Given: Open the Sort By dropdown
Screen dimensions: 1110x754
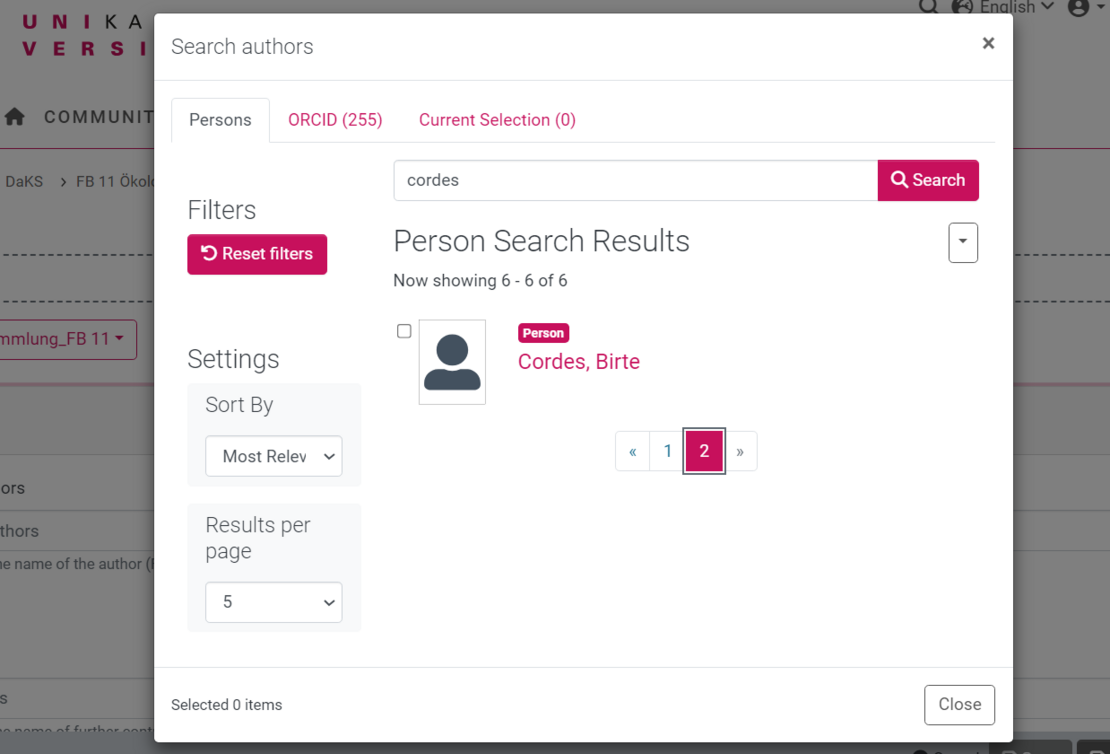Looking at the screenshot, I should (273, 456).
